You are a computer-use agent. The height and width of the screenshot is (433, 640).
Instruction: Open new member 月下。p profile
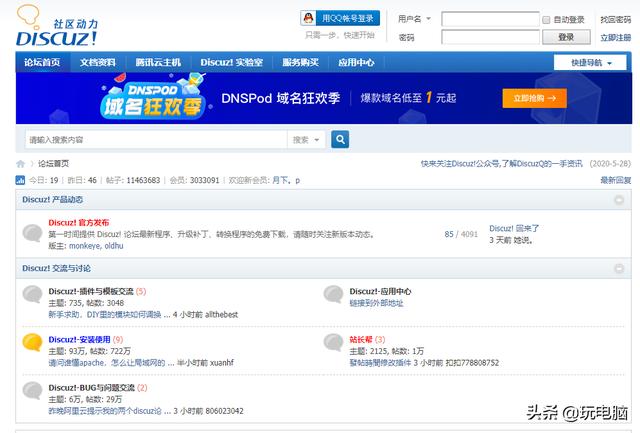pyautogui.click(x=286, y=180)
